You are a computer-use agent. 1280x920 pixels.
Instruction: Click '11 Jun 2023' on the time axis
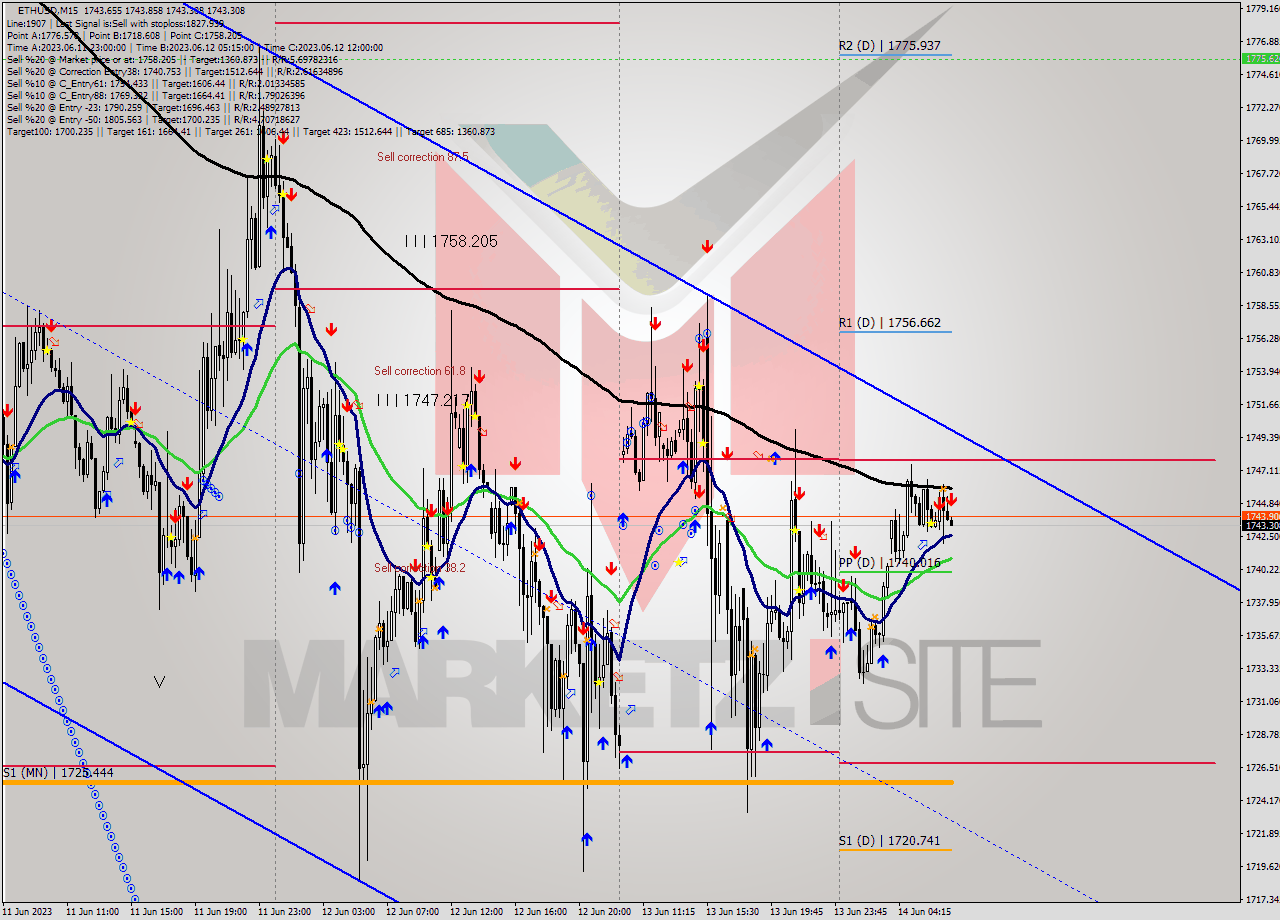point(27,912)
